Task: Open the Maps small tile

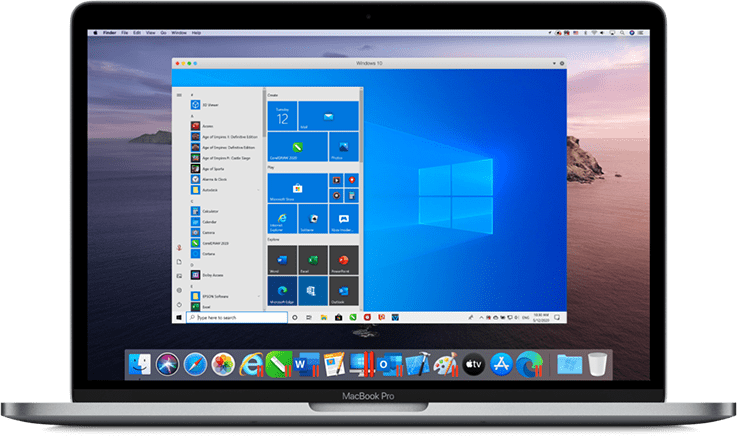Action: click(352, 180)
